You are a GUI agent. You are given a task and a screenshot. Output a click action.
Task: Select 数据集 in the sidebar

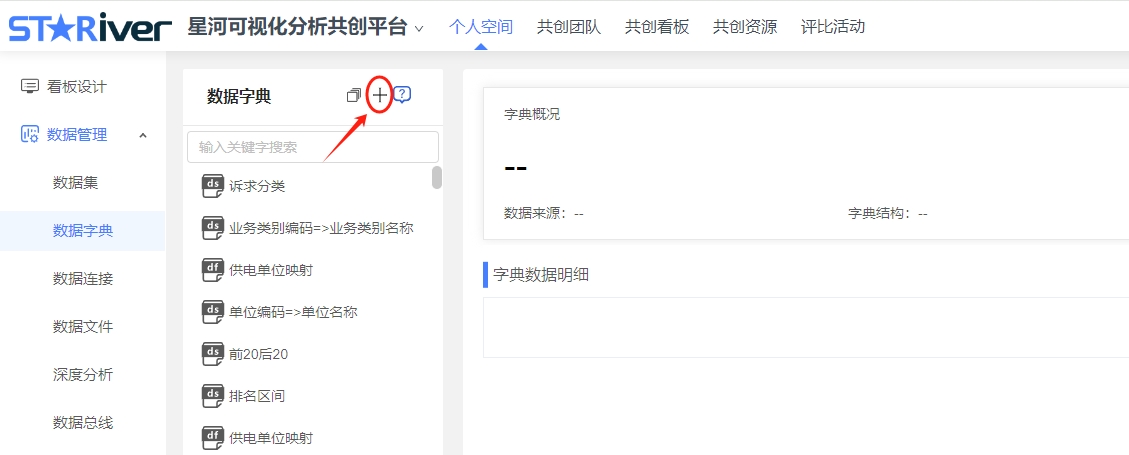(x=75, y=183)
